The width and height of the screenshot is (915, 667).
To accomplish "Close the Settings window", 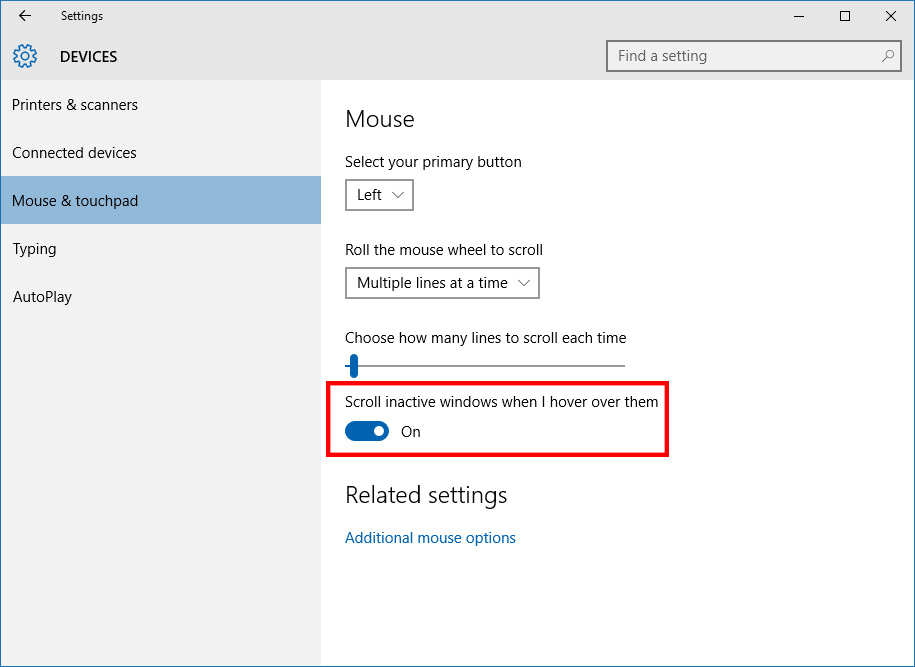I will (890, 16).
